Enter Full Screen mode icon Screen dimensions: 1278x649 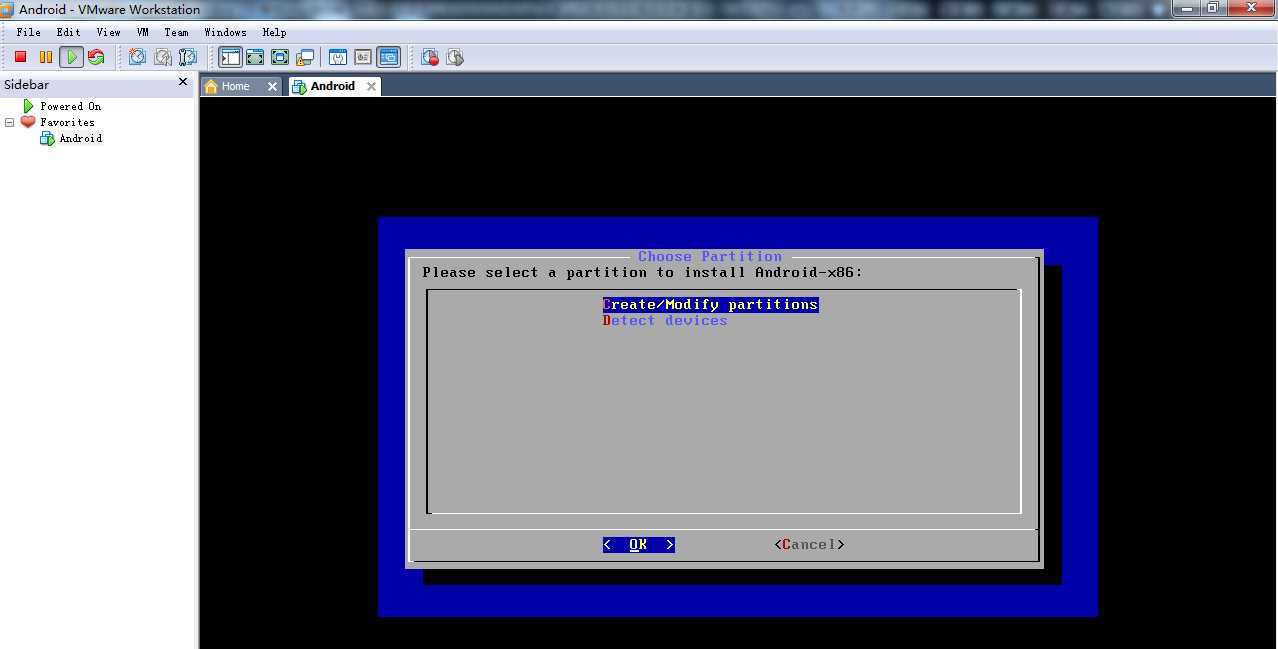tap(280, 57)
